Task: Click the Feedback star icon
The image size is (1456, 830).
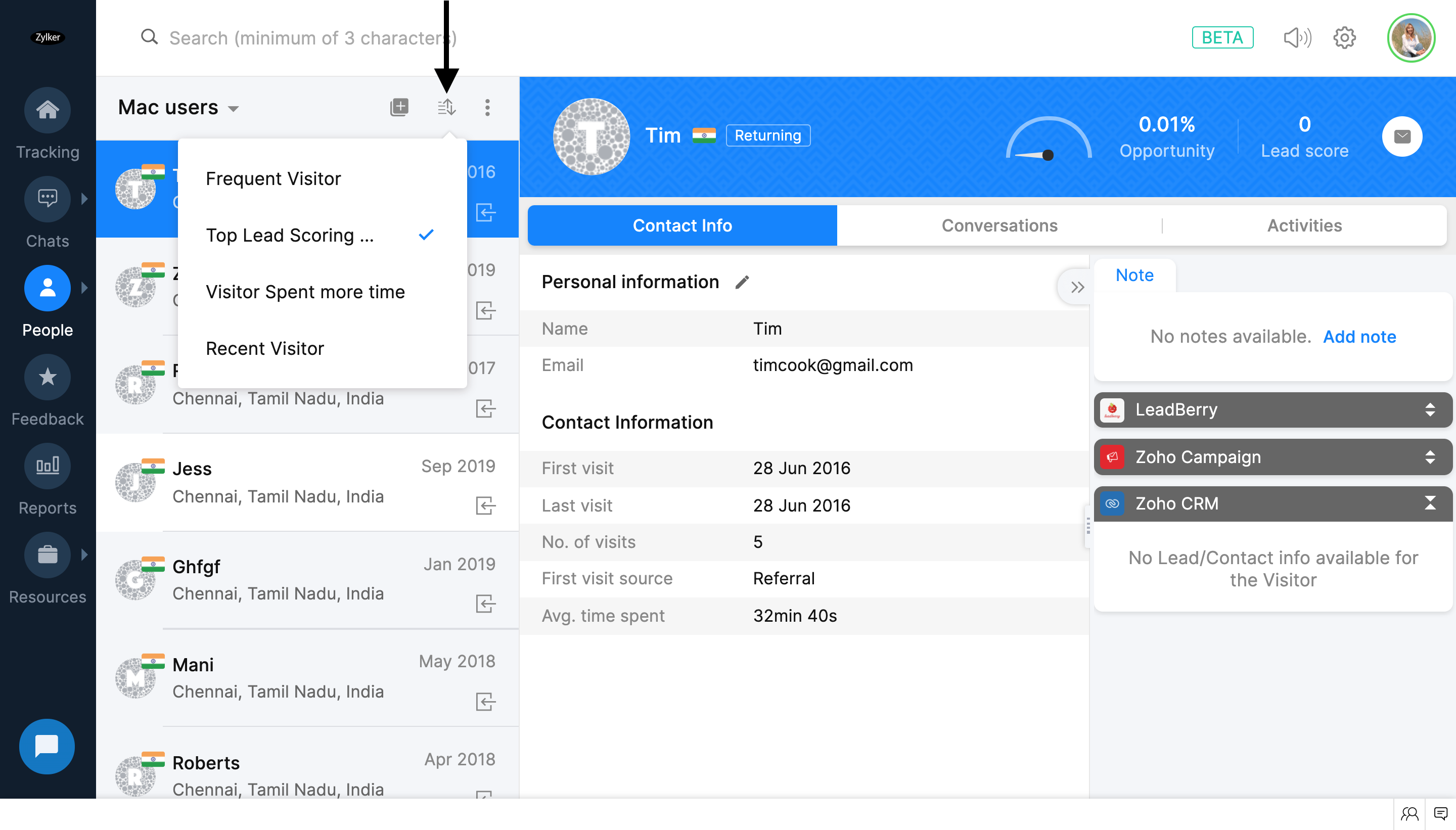Action: click(48, 377)
